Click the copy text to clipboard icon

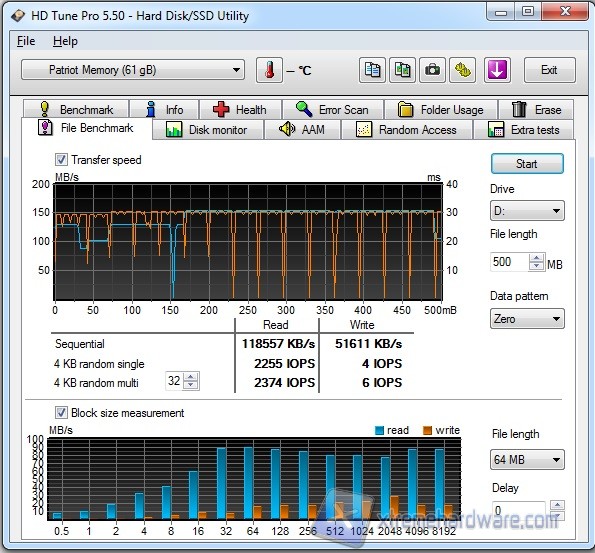click(372, 70)
